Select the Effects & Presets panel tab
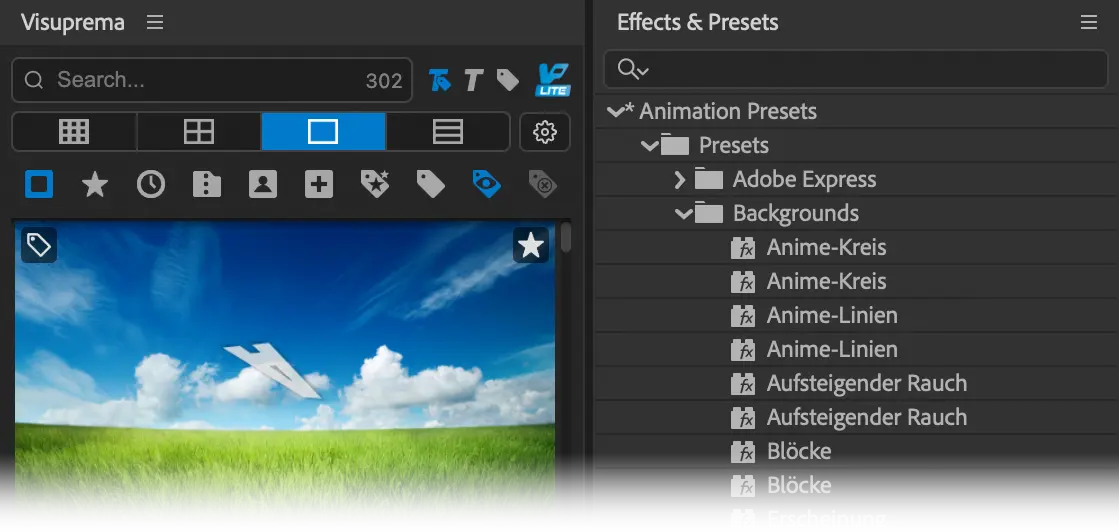Screen dimensions: 1119x532 (697, 22)
